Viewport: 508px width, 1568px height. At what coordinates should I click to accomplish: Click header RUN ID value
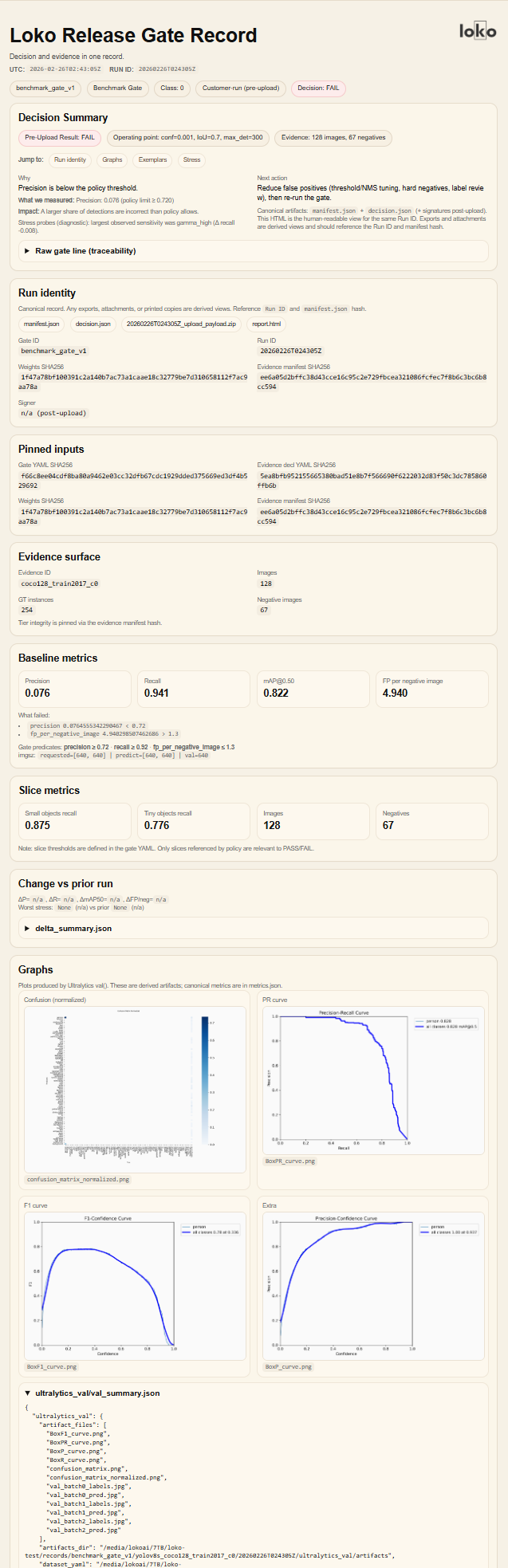coord(167,69)
